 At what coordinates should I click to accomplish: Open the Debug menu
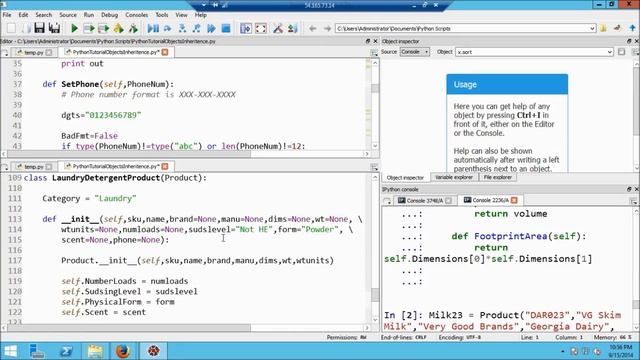click(x=109, y=15)
